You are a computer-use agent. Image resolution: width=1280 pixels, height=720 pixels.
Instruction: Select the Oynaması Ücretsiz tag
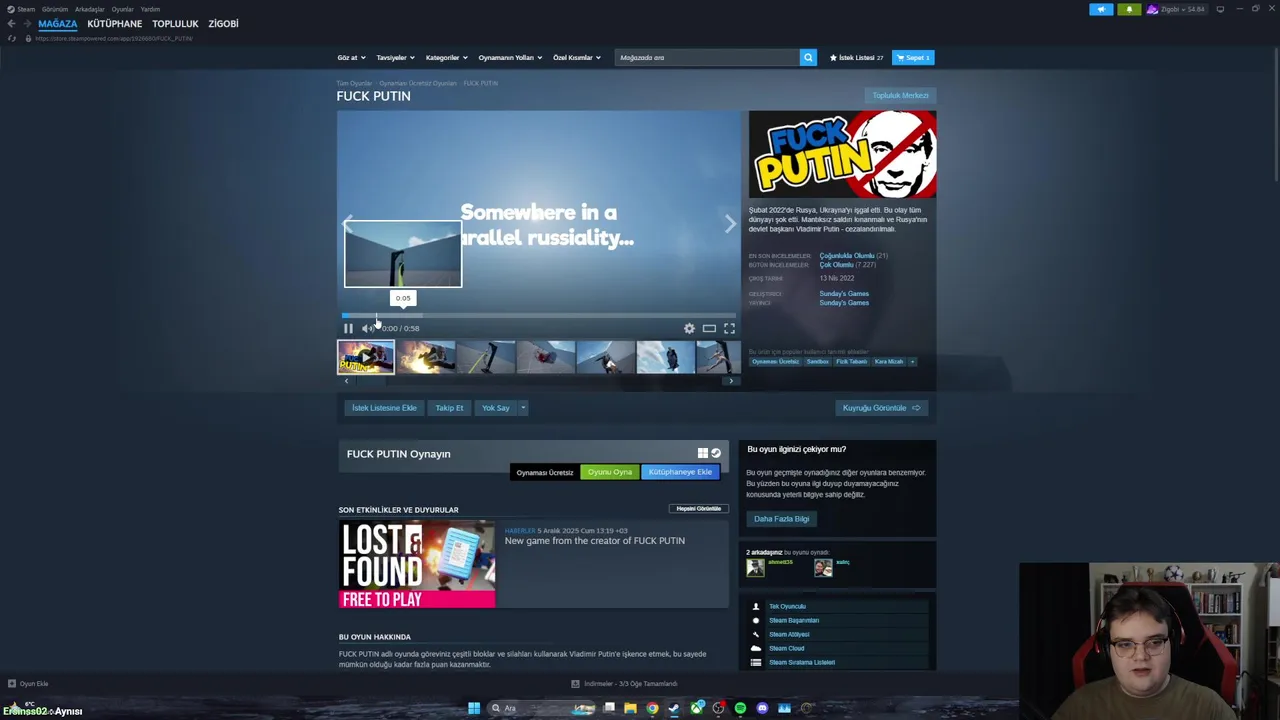pyautogui.click(x=775, y=362)
